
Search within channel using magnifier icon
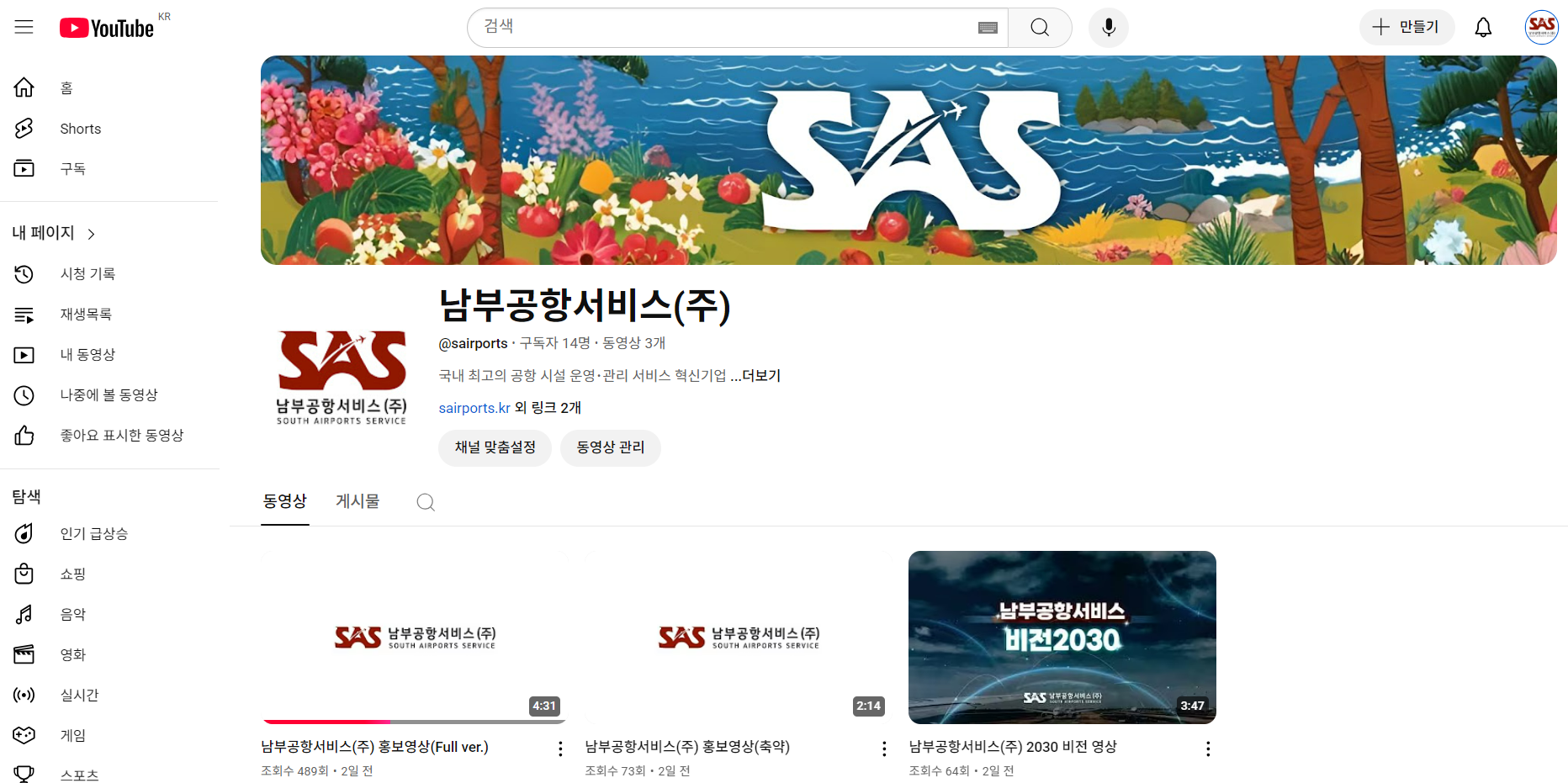click(426, 502)
